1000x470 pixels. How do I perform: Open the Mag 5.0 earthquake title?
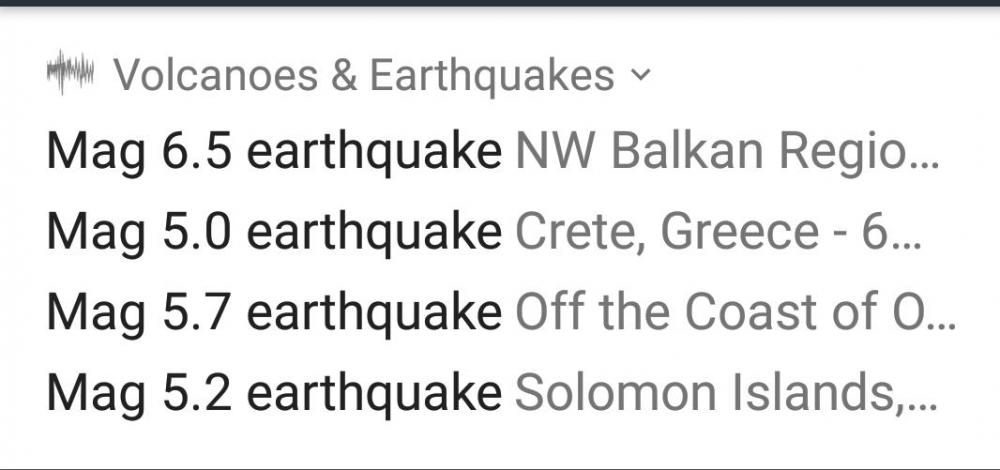(x=274, y=233)
